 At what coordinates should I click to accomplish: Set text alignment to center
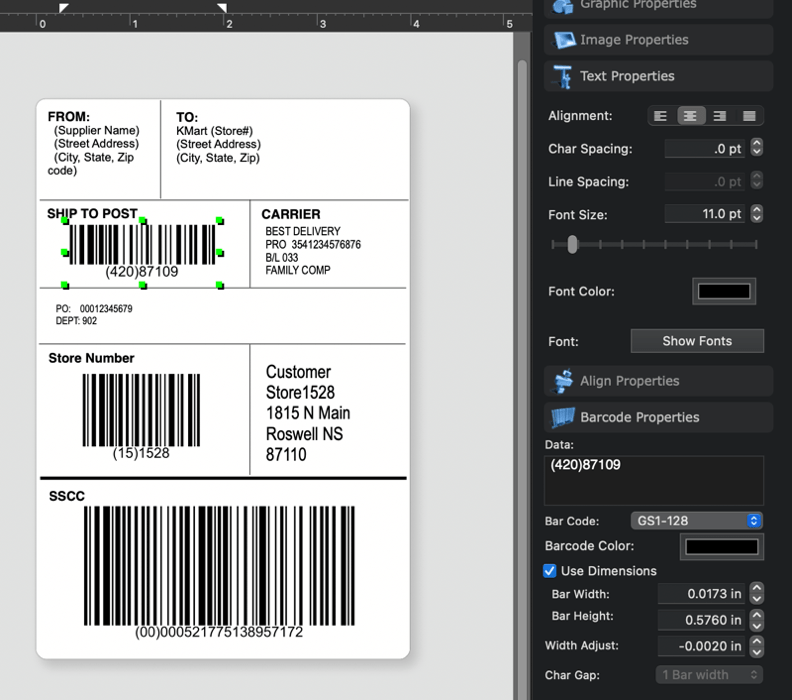click(690, 116)
